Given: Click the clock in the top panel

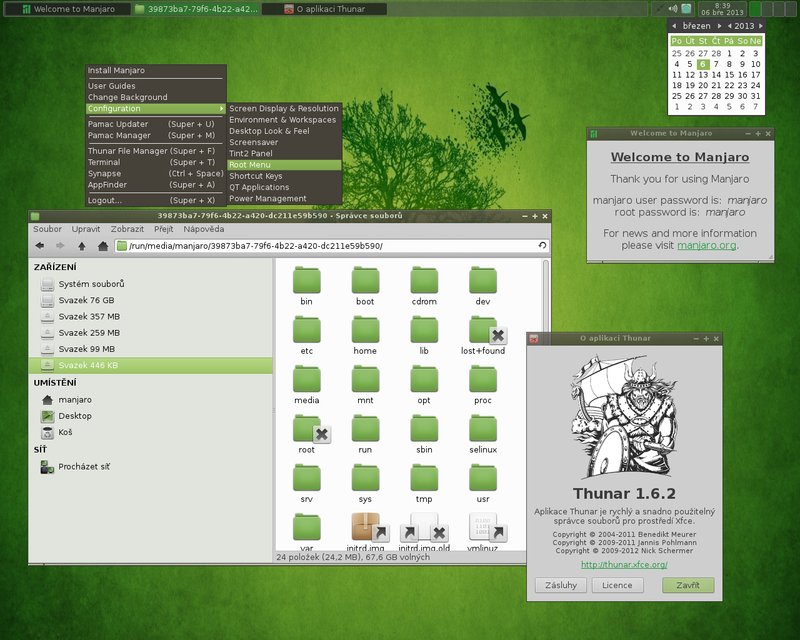Looking at the screenshot, I should pos(722,9).
